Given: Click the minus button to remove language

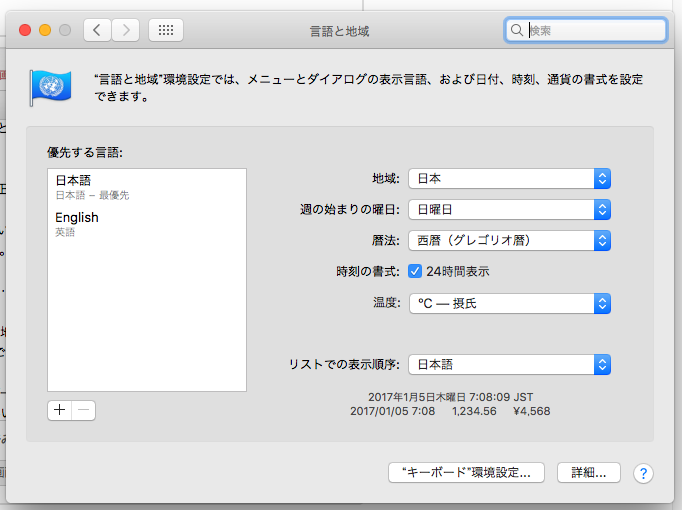Looking at the screenshot, I should pyautogui.click(x=83, y=410).
